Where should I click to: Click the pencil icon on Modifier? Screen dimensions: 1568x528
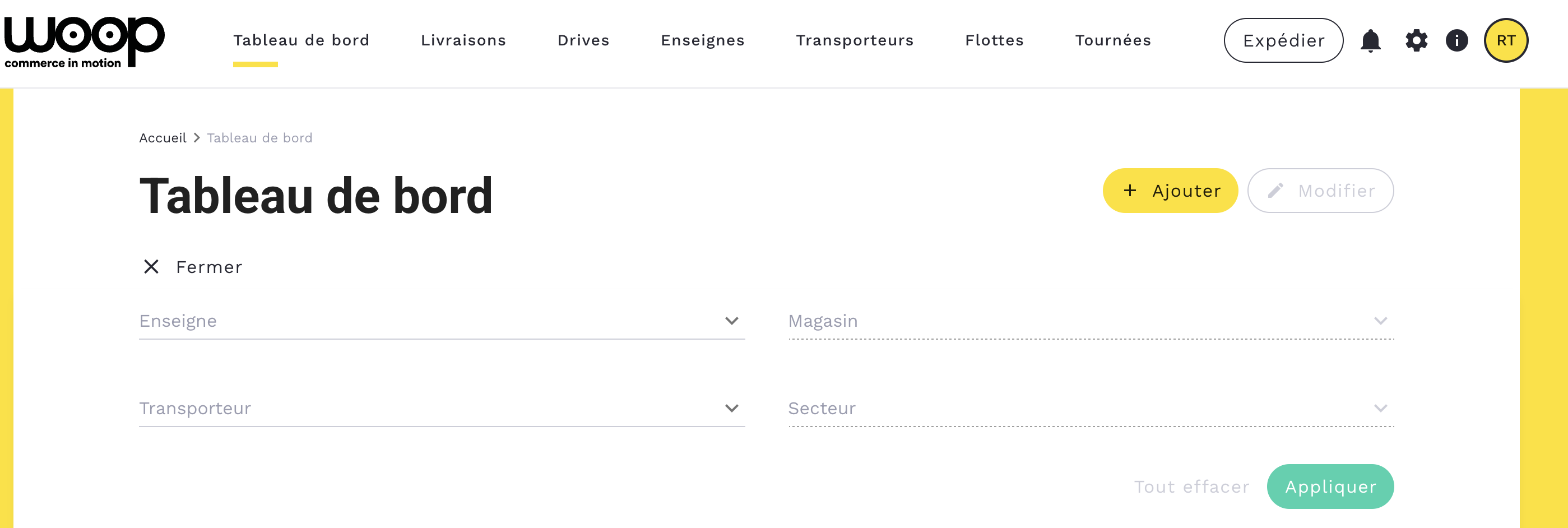coord(1276,191)
